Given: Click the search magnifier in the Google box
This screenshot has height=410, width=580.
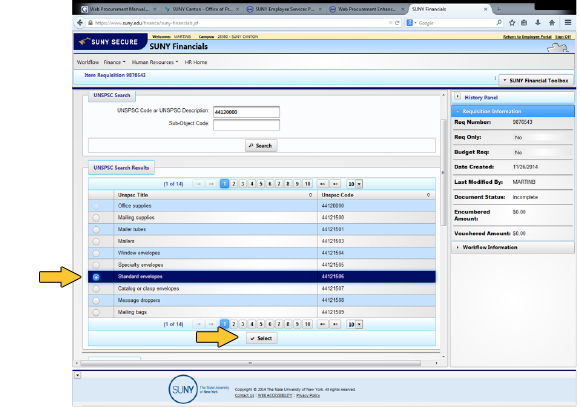Looking at the screenshot, I should (499, 23).
